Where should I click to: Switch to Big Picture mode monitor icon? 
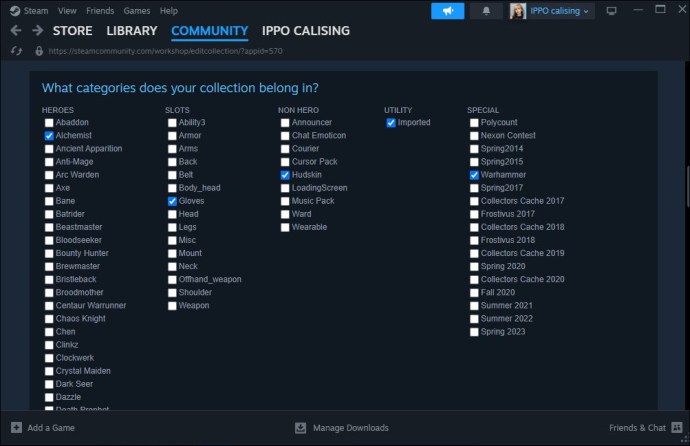(611, 11)
